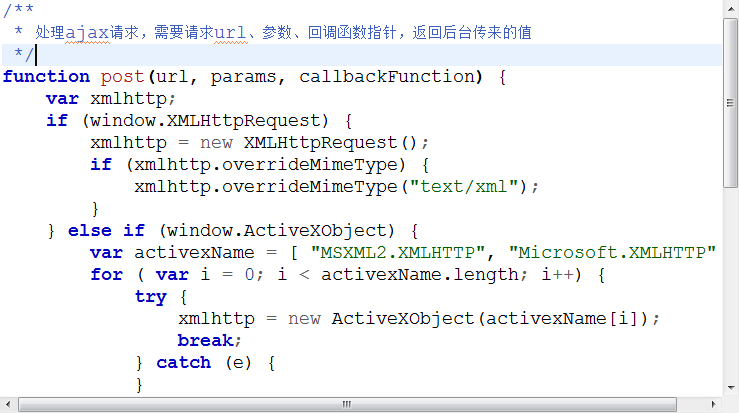Place cursor on the 'function' keyword
739x413 pixels.
coord(46,77)
